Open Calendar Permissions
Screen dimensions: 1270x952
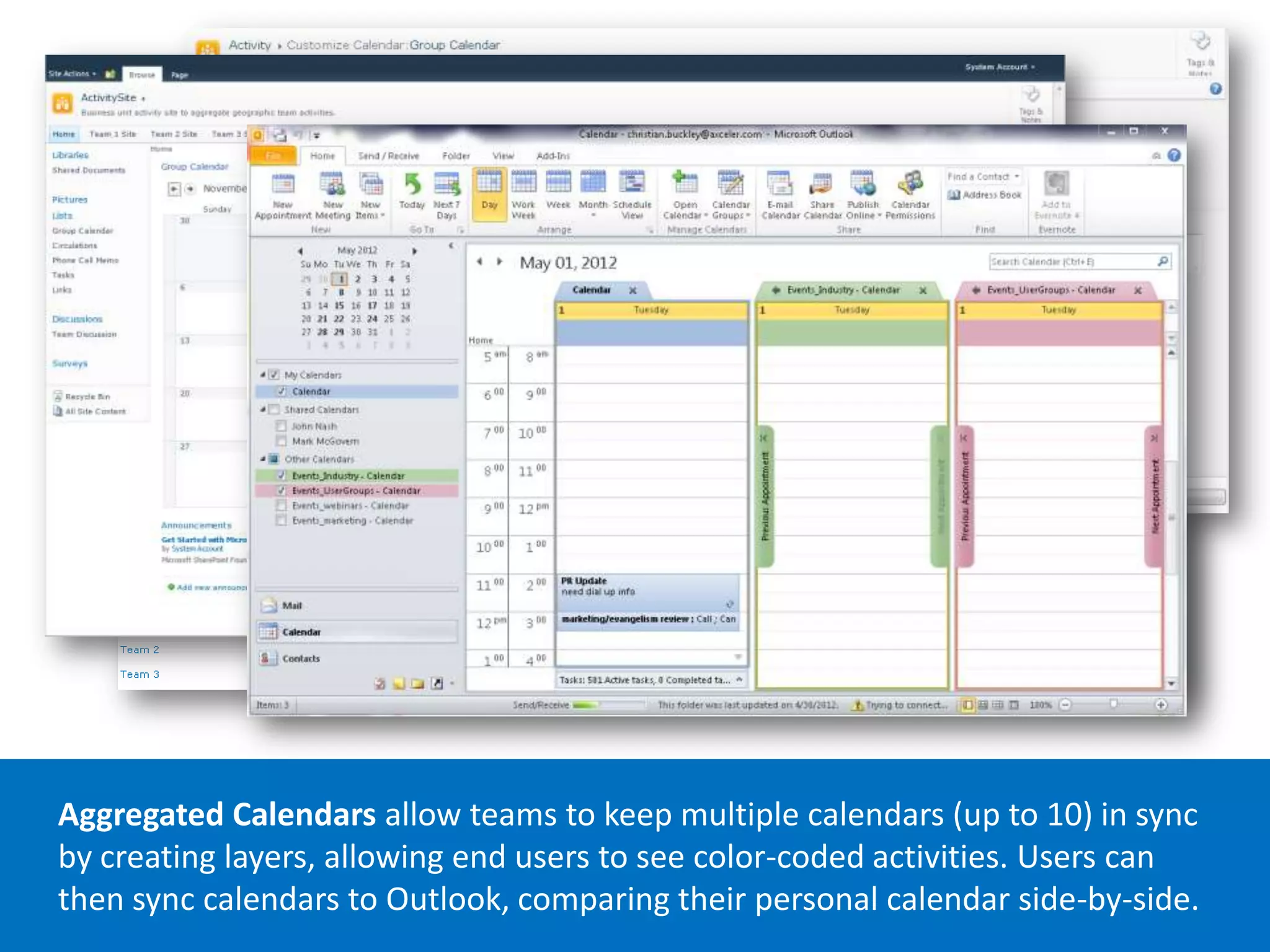click(910, 196)
